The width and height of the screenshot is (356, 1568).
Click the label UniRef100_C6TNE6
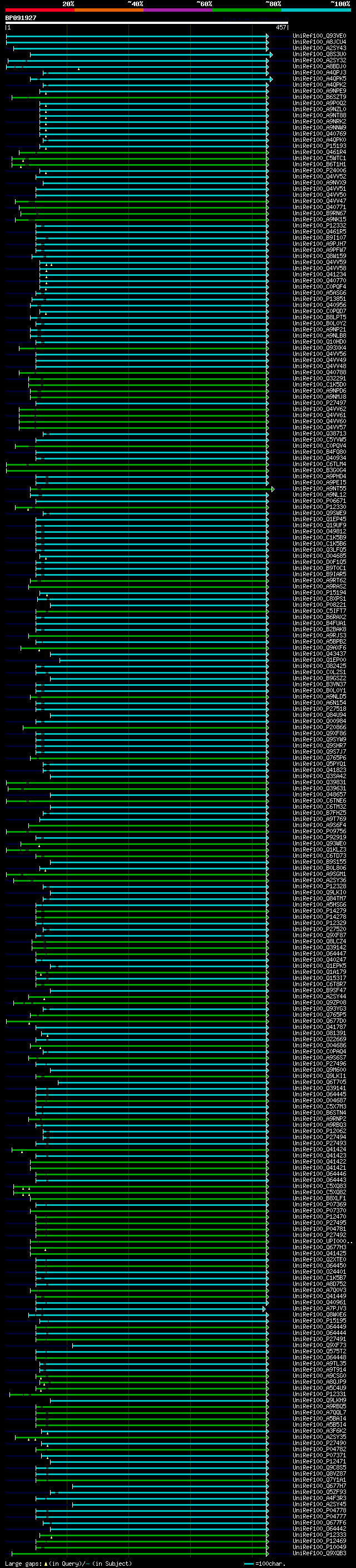coord(319,800)
